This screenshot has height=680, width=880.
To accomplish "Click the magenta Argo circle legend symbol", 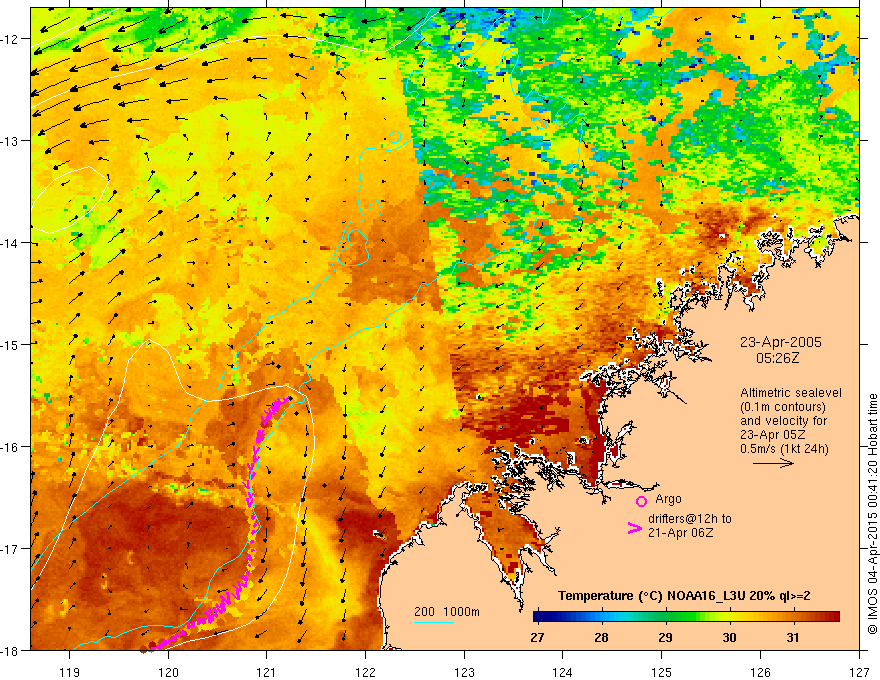I will coord(641,501).
